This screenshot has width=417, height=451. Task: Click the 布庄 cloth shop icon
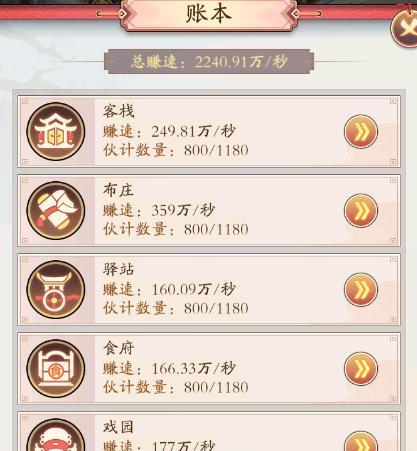pyautogui.click(x=56, y=210)
